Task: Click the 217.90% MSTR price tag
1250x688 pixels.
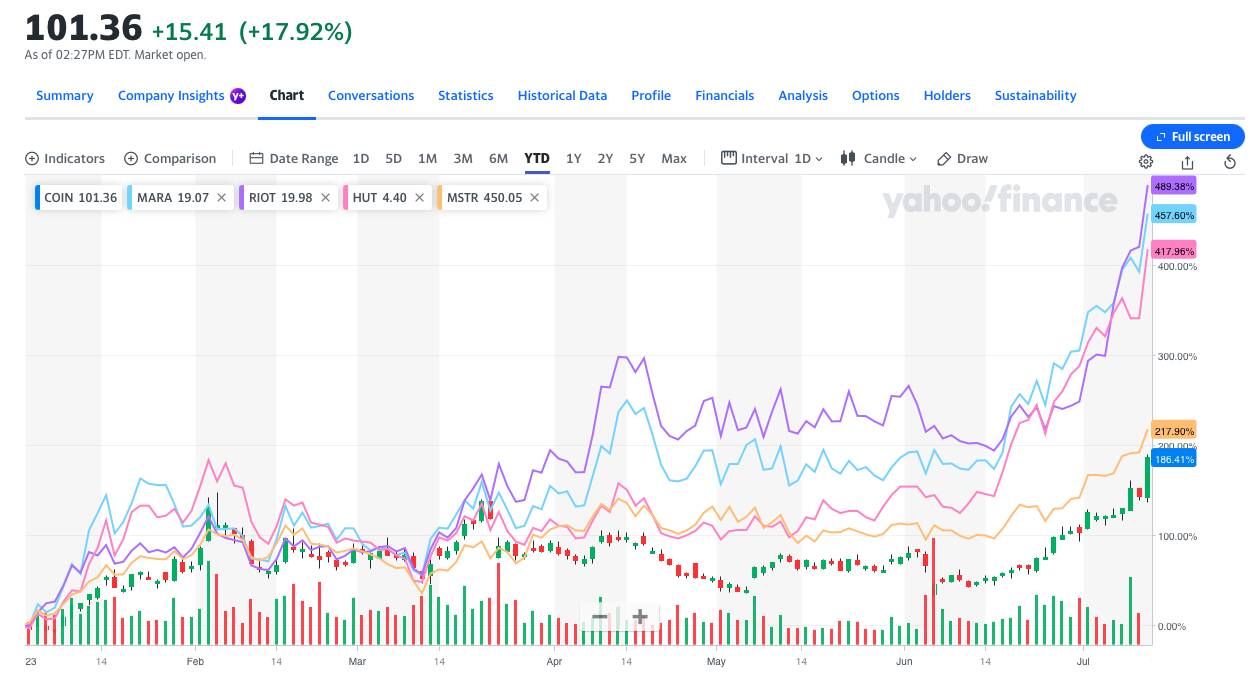Action: click(1174, 431)
